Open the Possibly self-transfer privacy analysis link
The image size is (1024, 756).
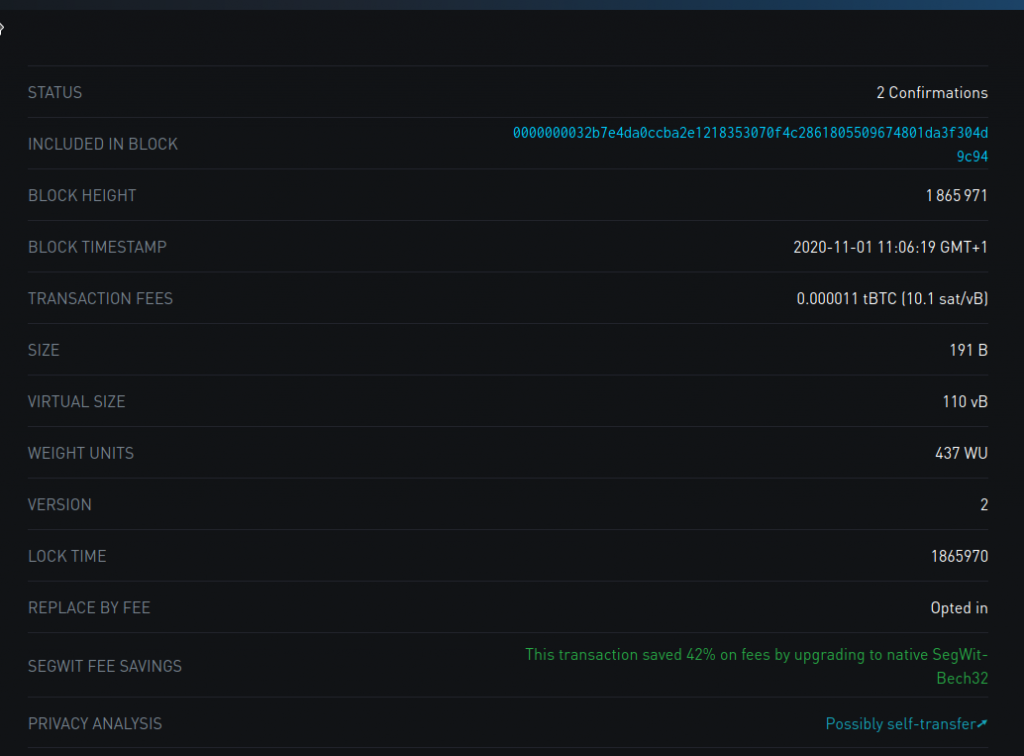click(x=906, y=724)
